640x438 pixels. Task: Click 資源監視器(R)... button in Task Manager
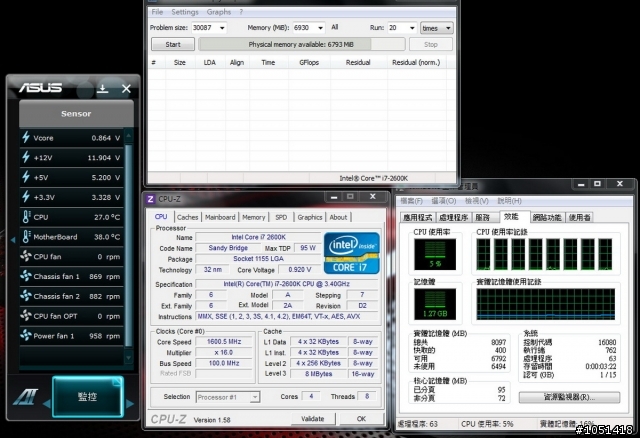[569, 397]
